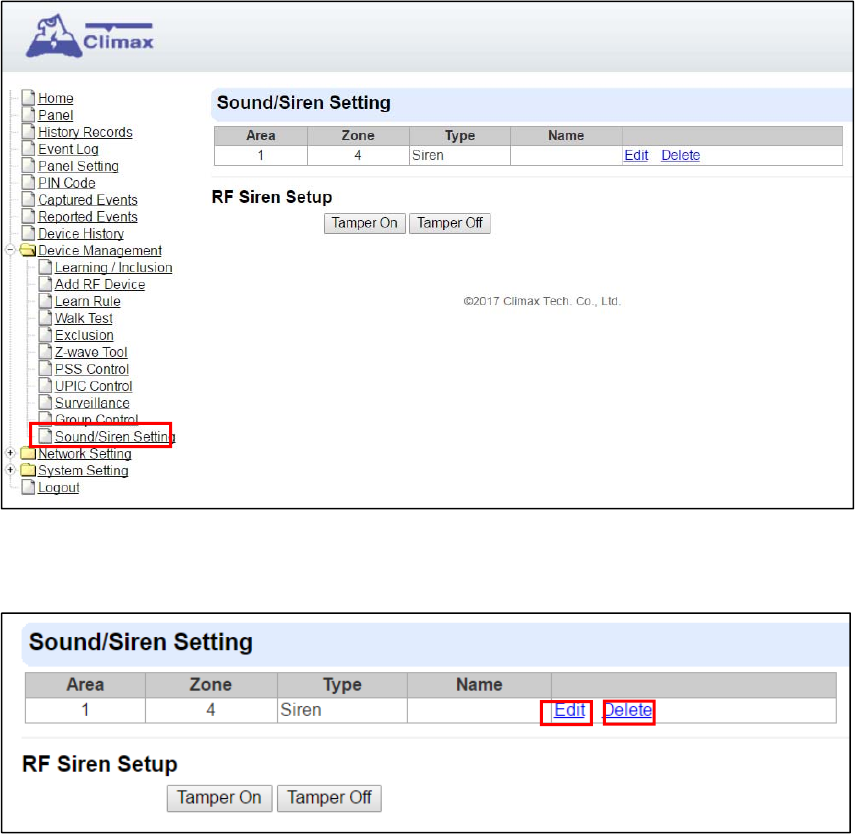
Task: Collapse the Device Management tree node
Action: [10, 250]
